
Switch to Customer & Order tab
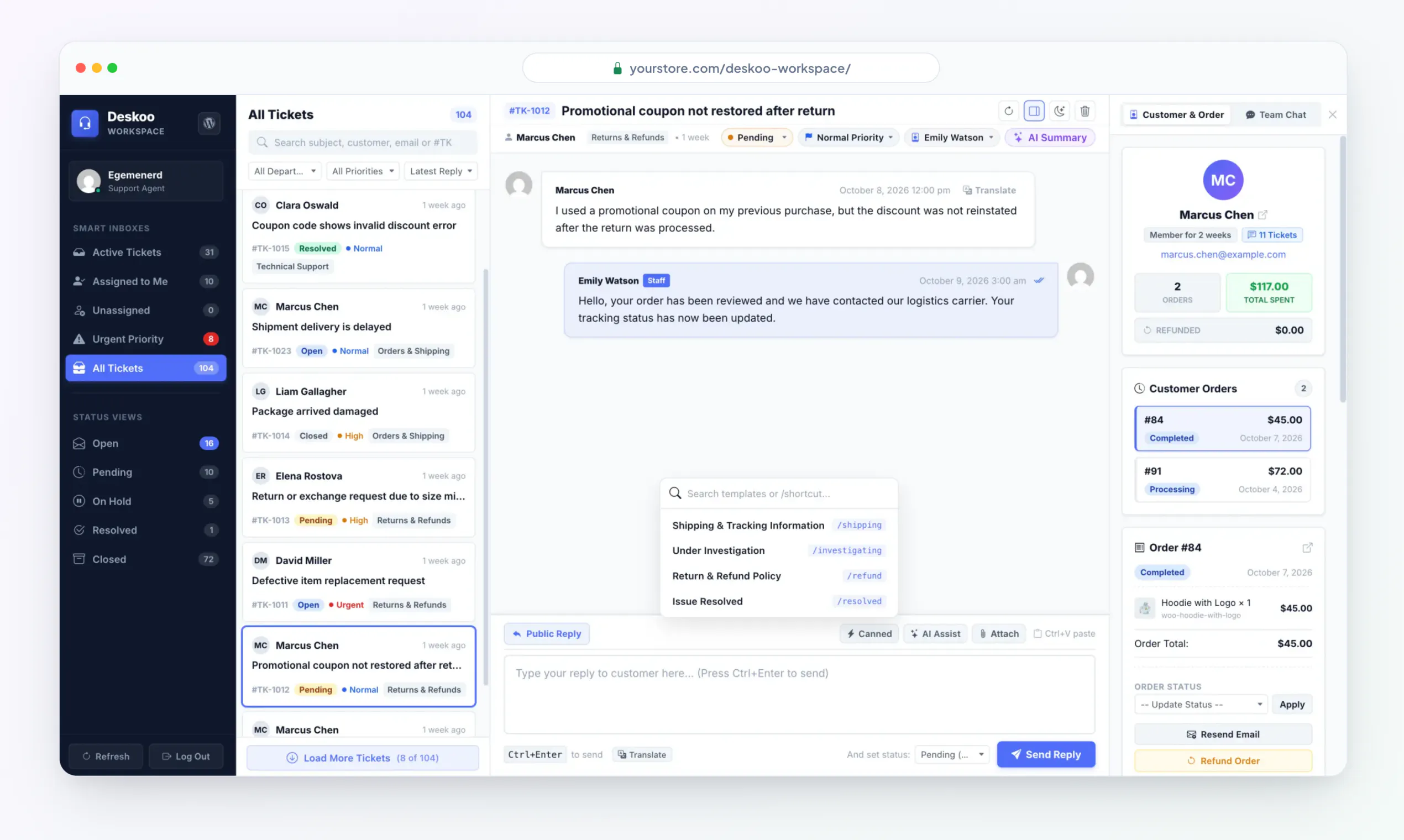point(1177,115)
